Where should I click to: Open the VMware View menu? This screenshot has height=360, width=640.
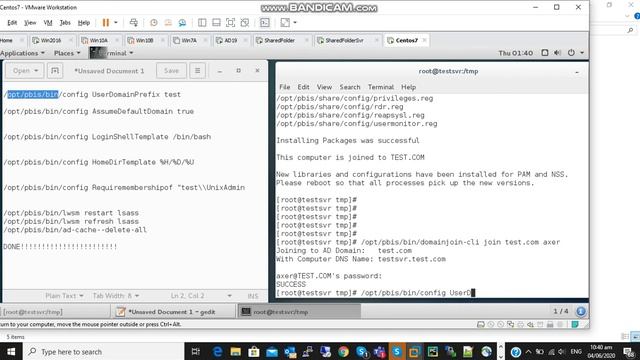click(30, 23)
